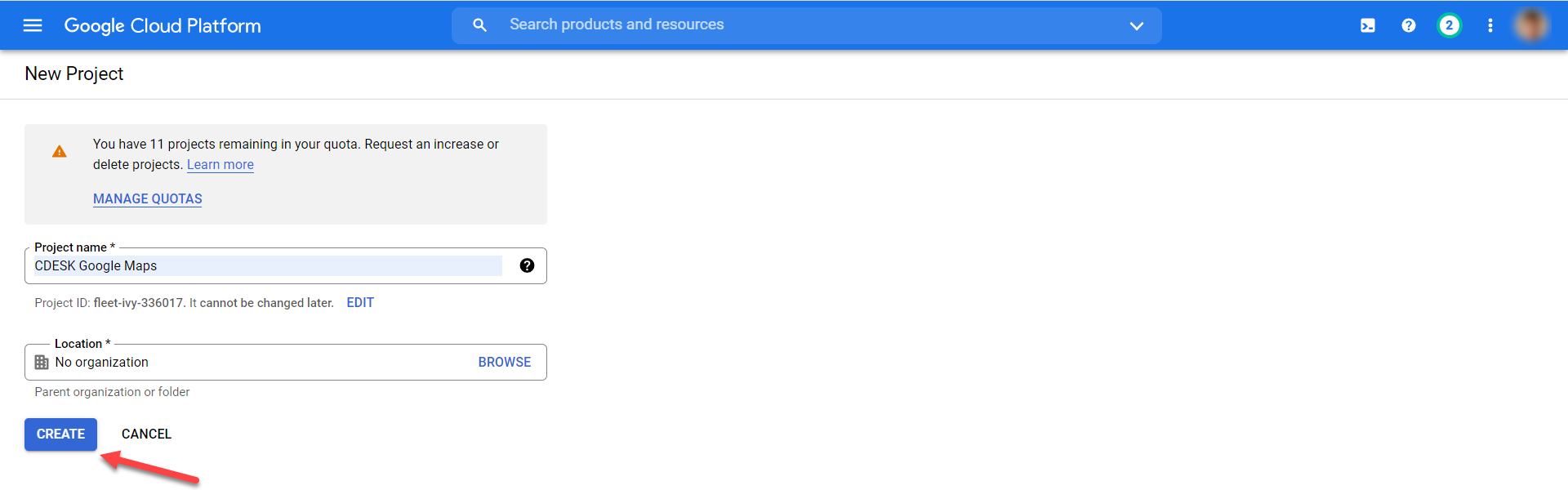Focus the Search products and resources field
Screen dimensions: 1568x490
pos(807,25)
